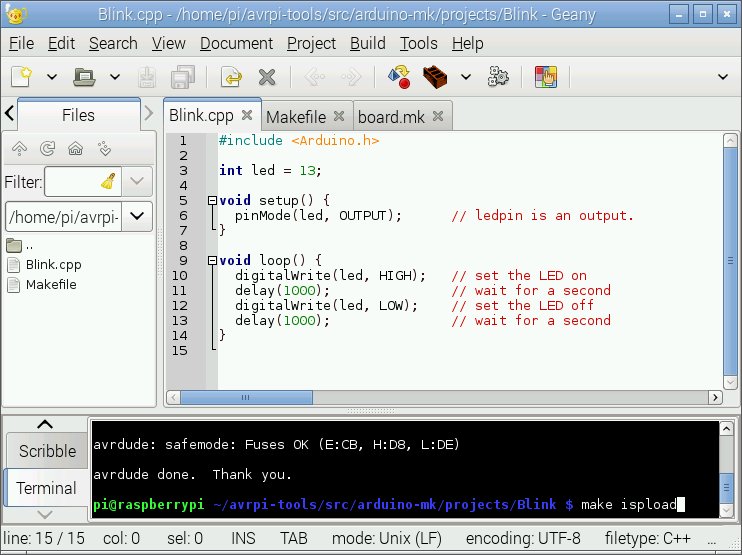Open the color chooser toolbar icon
The image size is (742, 555).
[545, 76]
